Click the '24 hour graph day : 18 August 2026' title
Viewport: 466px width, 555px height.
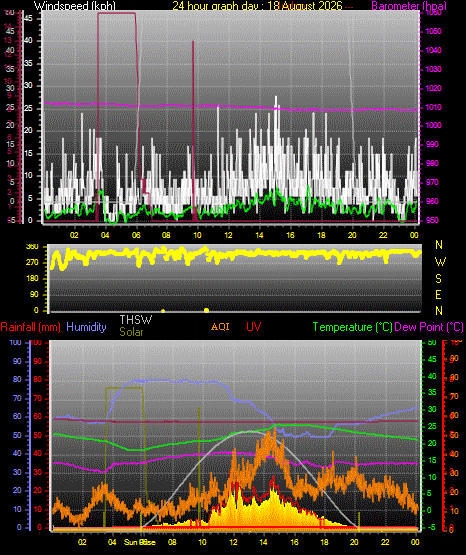tap(257, 6)
